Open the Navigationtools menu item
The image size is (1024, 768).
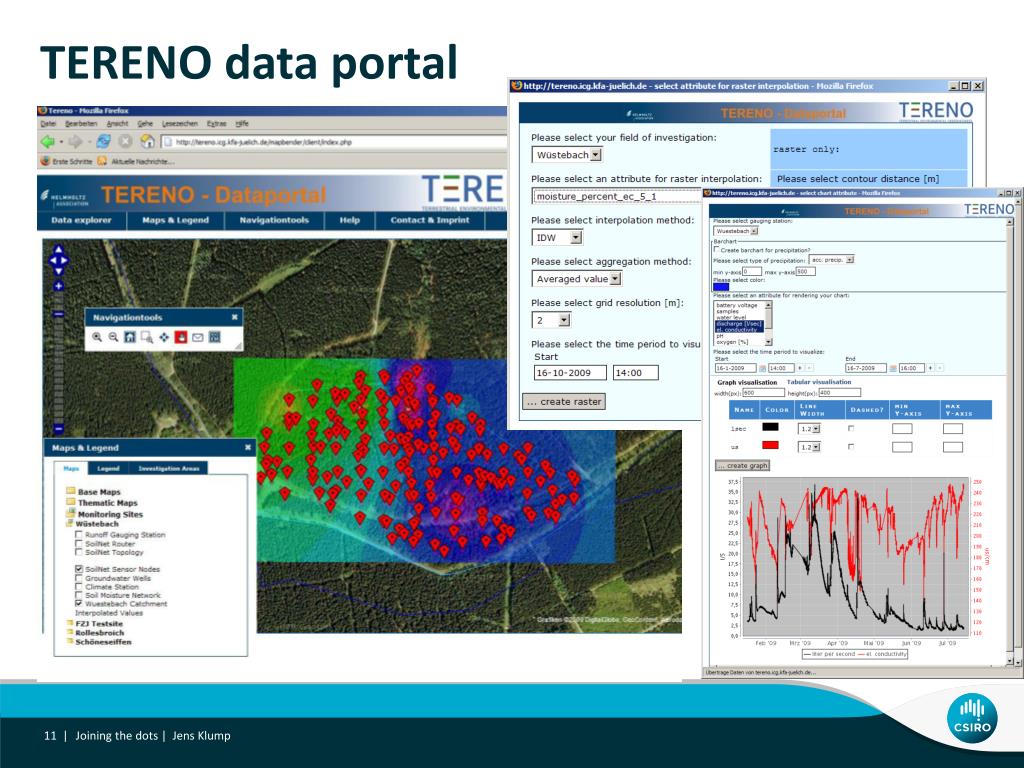[274, 220]
